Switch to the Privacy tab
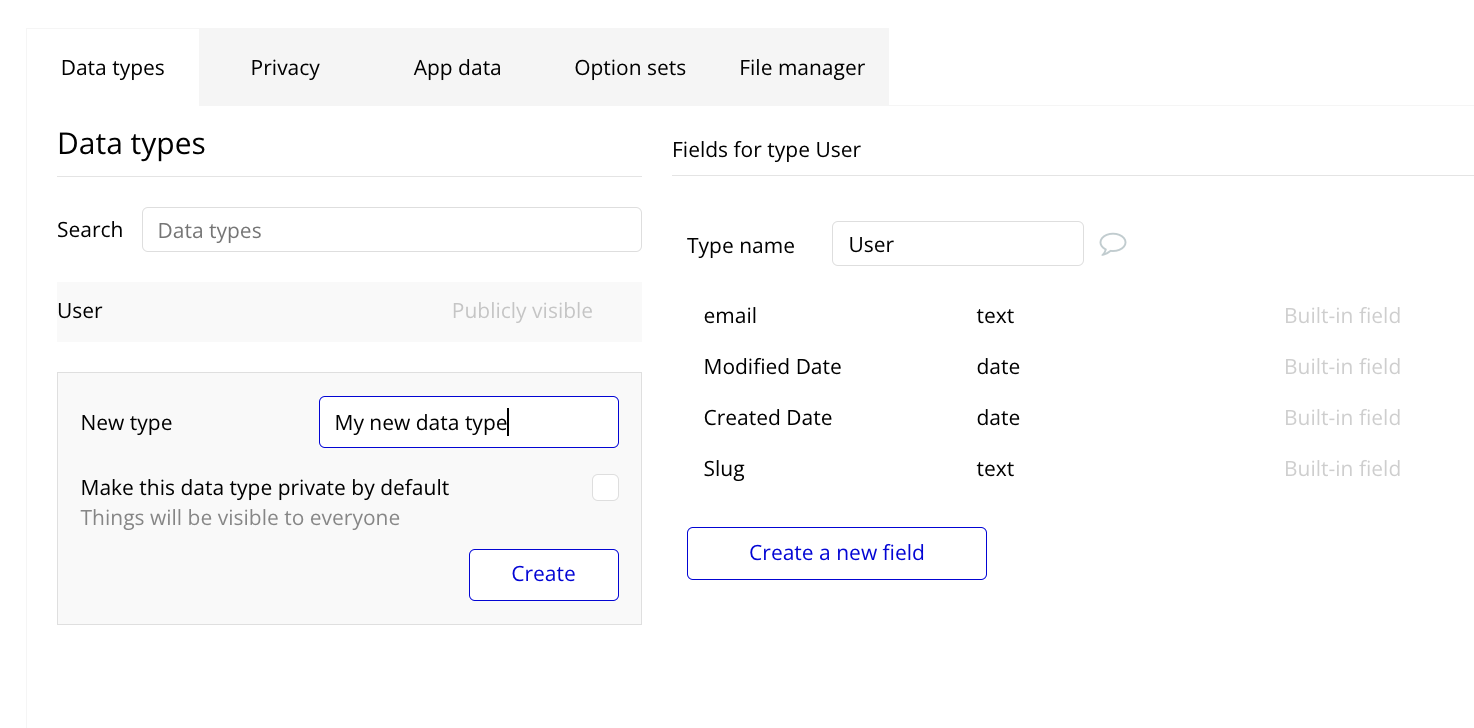1474x728 pixels. point(285,68)
